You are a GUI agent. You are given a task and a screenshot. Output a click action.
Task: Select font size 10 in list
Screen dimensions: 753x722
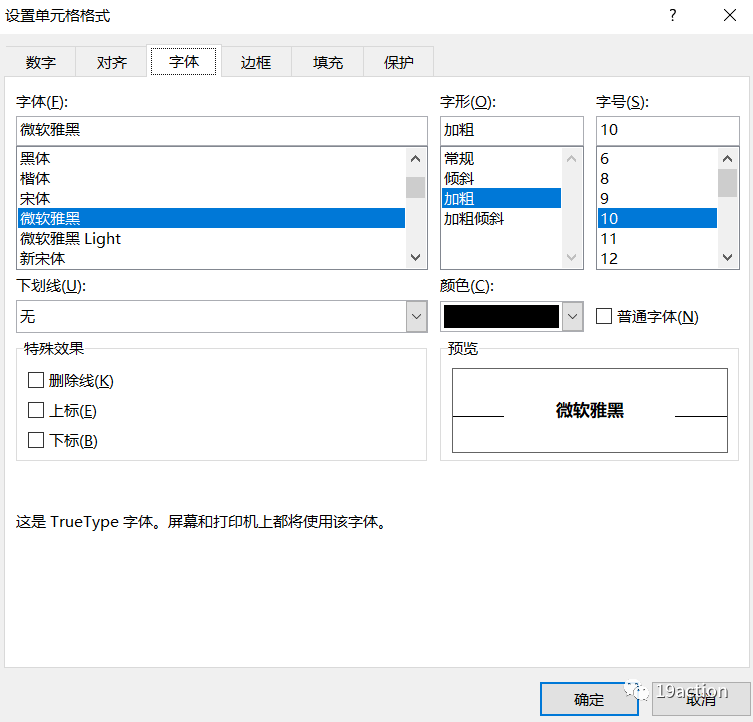[x=657, y=218]
